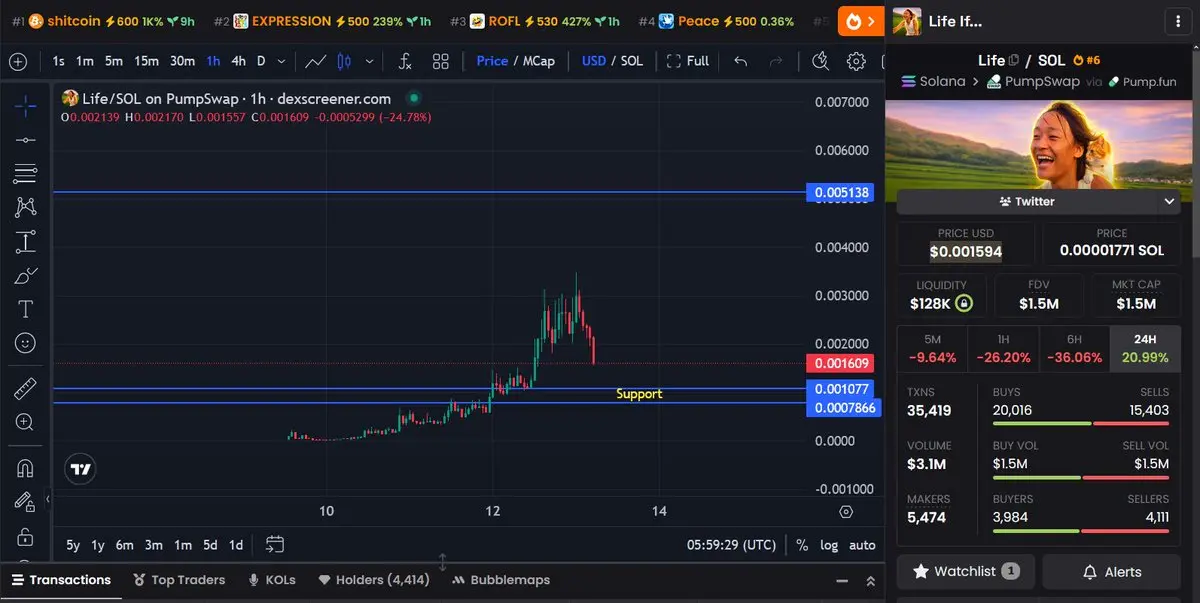Select the 5m timeframe
The width and height of the screenshot is (1200, 603).
click(x=114, y=61)
